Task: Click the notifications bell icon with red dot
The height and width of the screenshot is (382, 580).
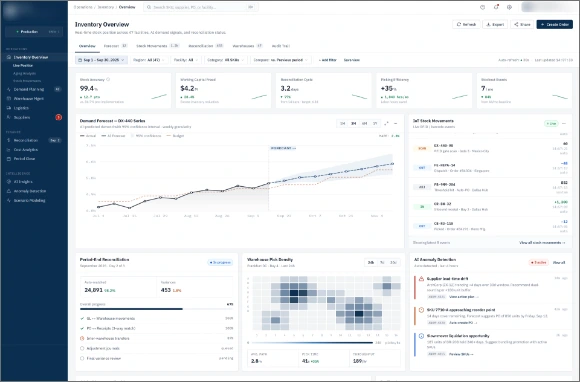Action: point(496,7)
